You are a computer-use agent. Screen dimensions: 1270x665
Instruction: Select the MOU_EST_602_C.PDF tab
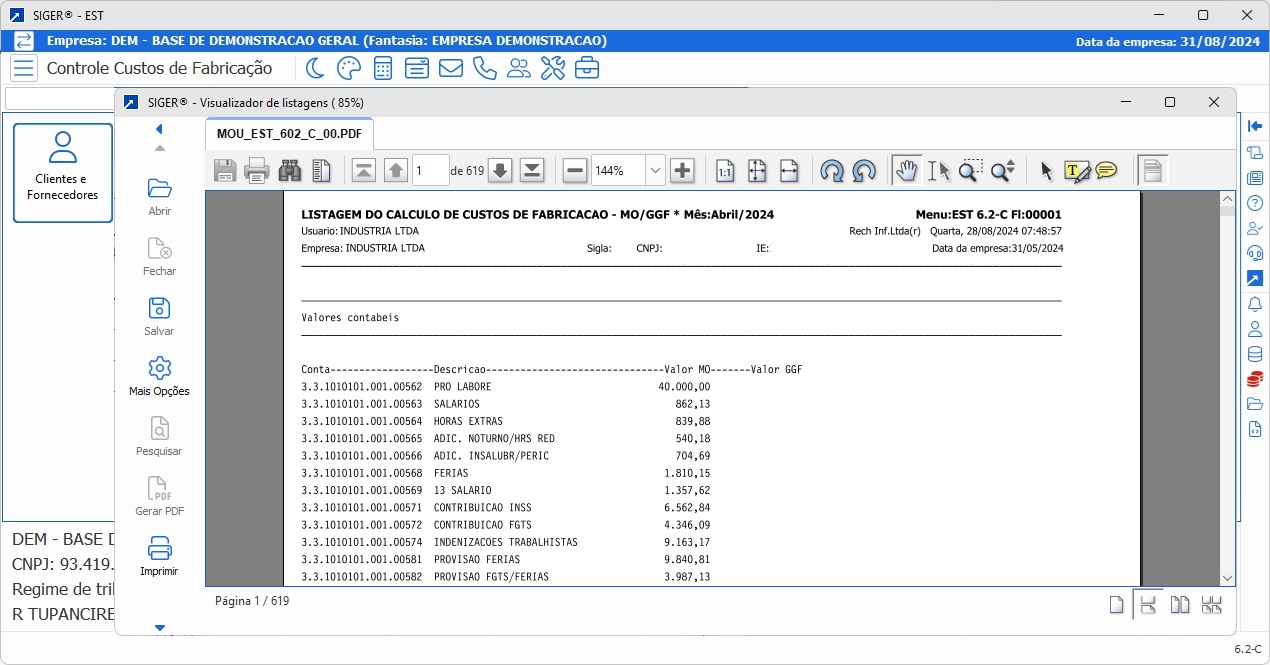[288, 133]
